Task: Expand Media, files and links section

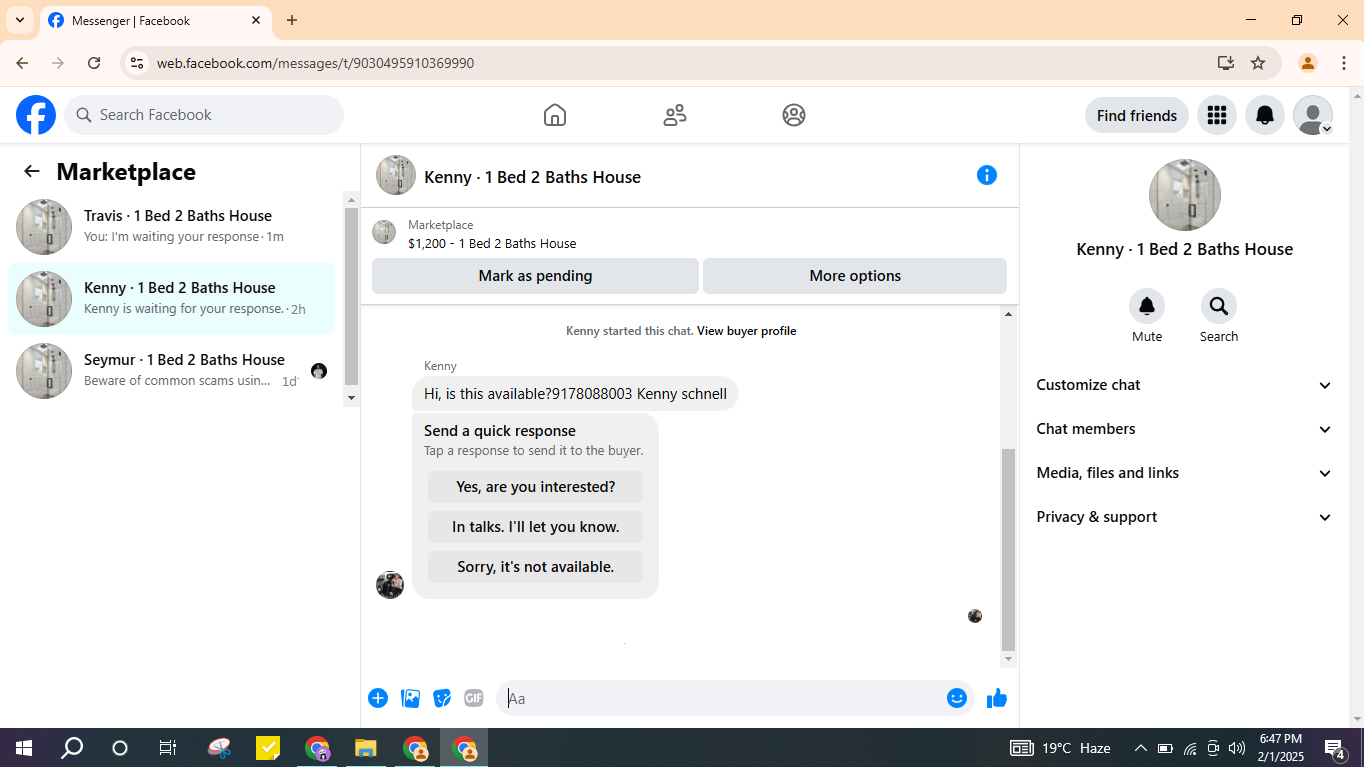Action: 1185,473
